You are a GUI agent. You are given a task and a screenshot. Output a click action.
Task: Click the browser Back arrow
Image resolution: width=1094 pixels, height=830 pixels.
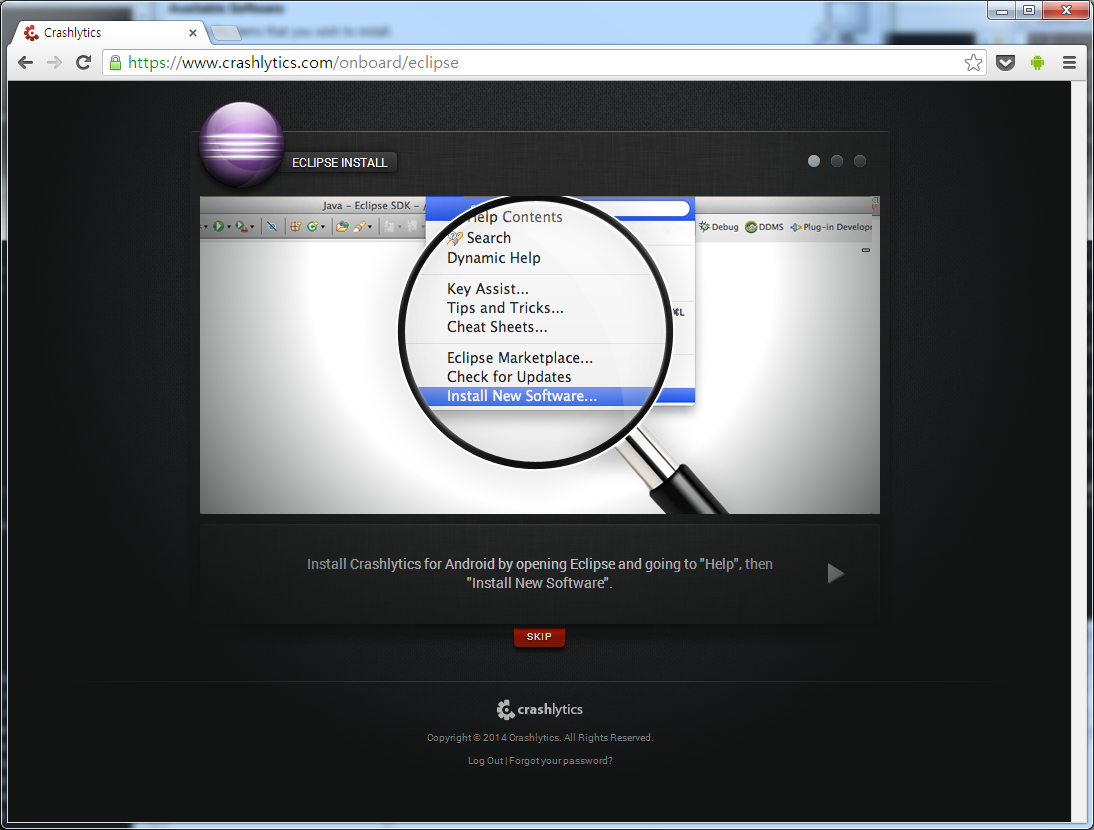coord(26,62)
